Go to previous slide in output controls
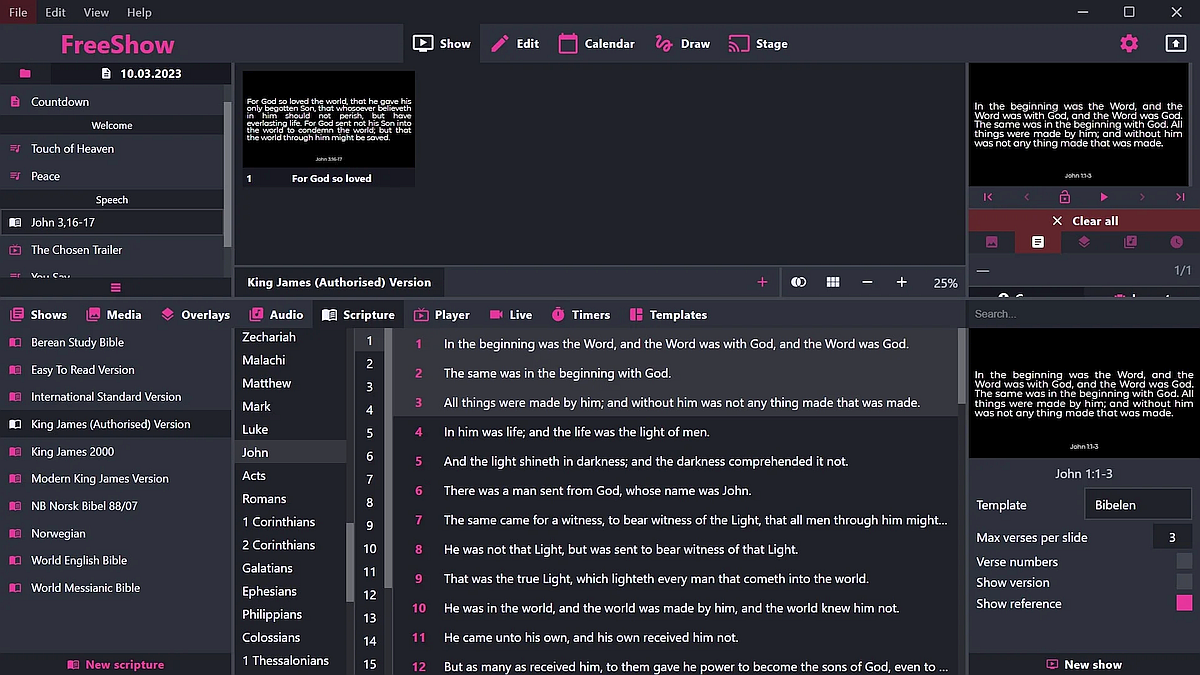1200x675 pixels. 1026,197
